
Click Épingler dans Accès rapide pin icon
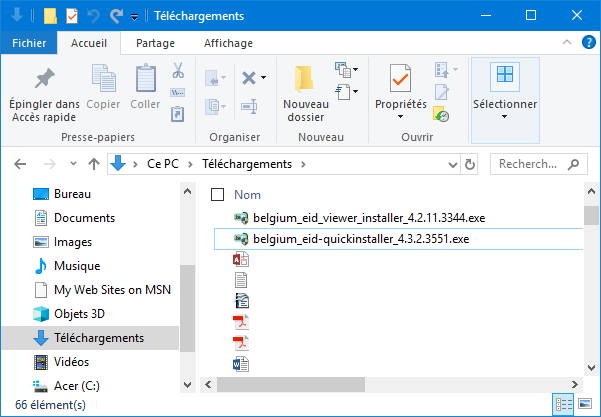click(x=44, y=79)
